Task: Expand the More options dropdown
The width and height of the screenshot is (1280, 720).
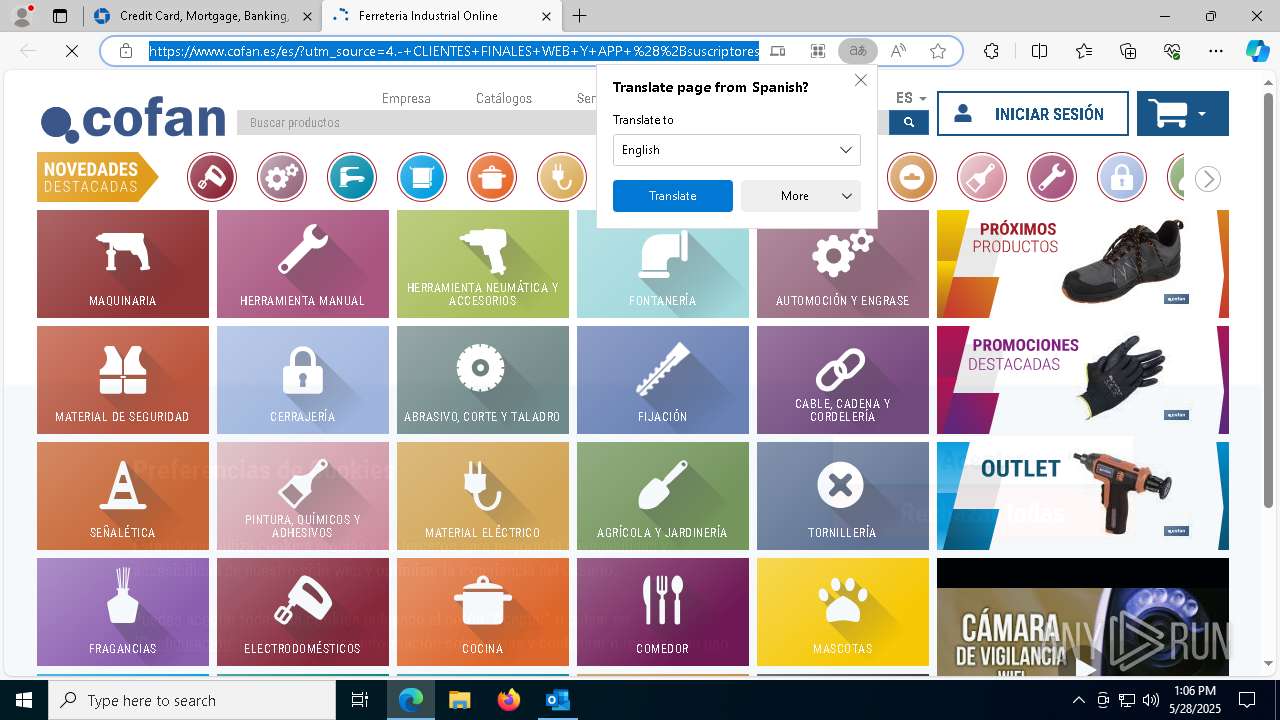Action: [801, 196]
